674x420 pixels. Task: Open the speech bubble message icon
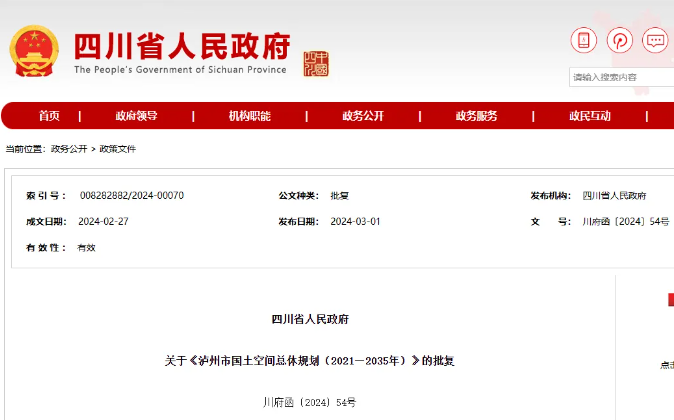(x=655, y=40)
